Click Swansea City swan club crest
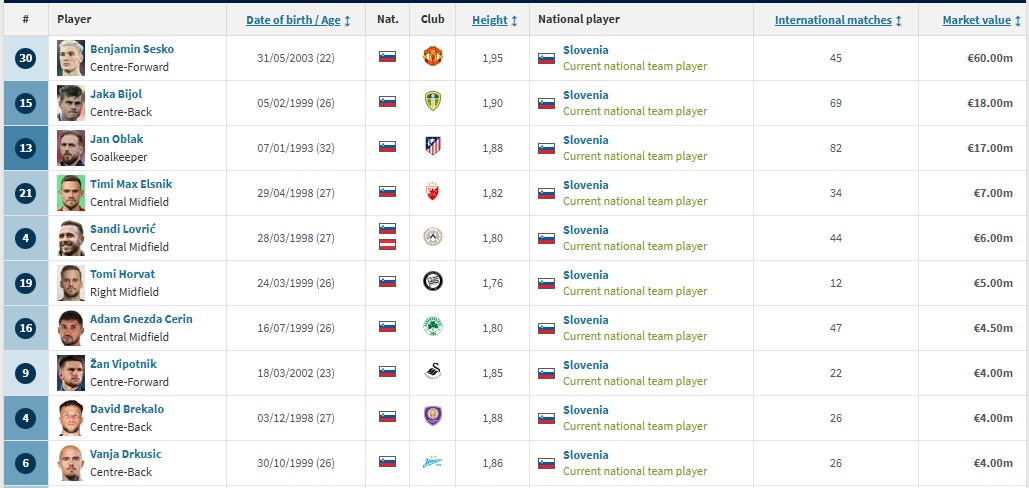 [432, 372]
